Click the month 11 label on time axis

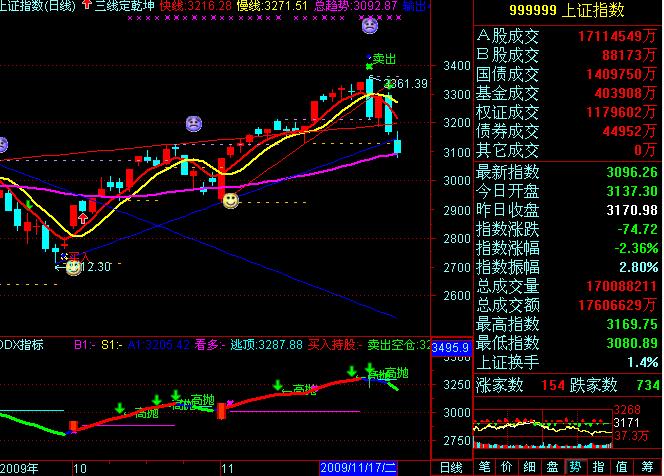pyautogui.click(x=227, y=469)
